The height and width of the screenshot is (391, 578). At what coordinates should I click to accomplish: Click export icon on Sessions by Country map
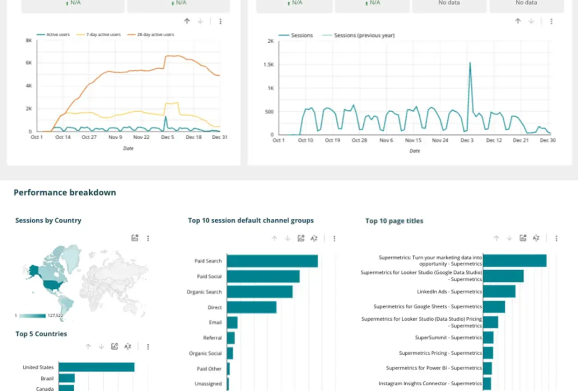point(135,238)
